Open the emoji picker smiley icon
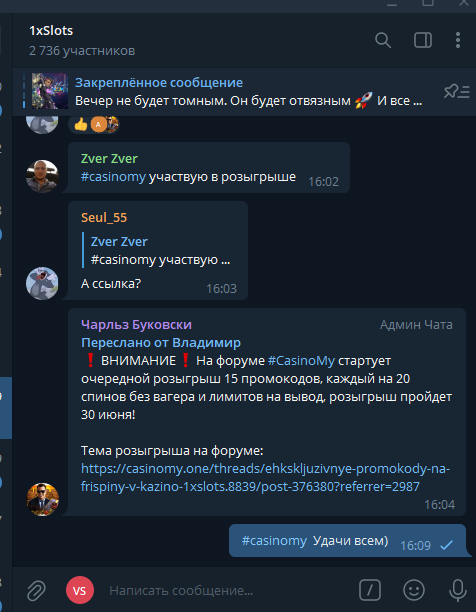 (414, 590)
